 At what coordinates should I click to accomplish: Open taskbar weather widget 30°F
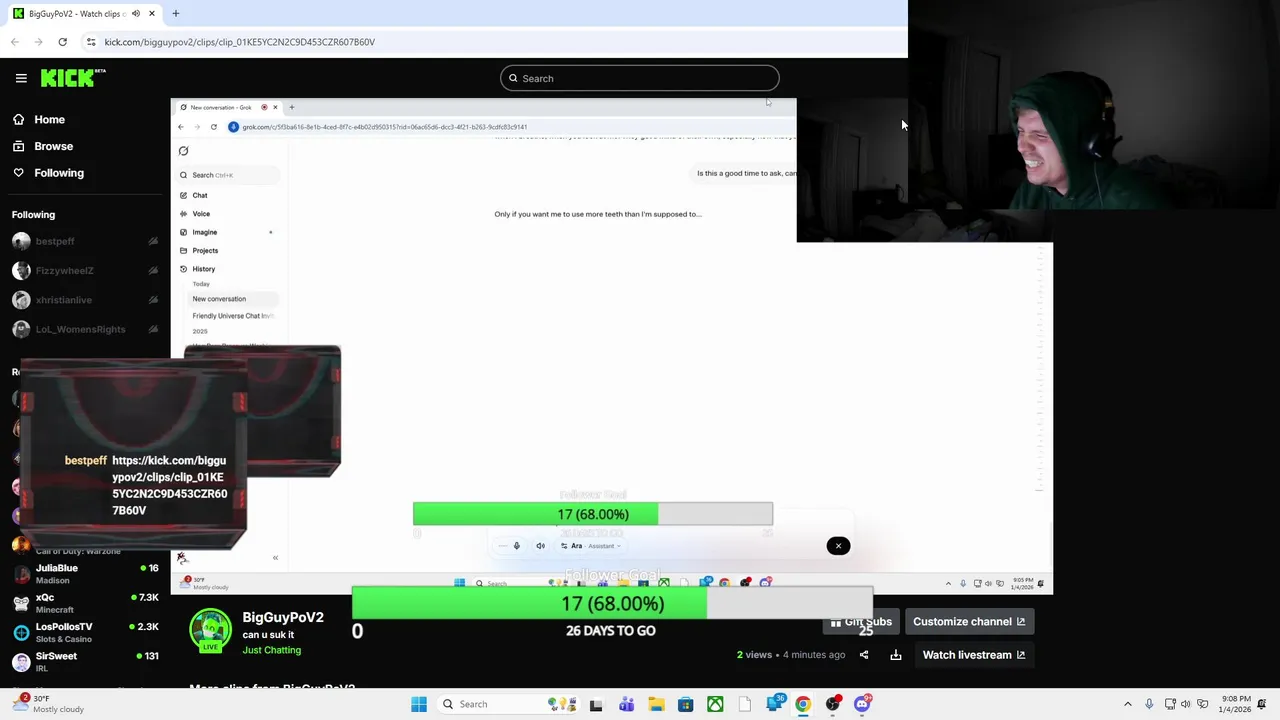47,704
